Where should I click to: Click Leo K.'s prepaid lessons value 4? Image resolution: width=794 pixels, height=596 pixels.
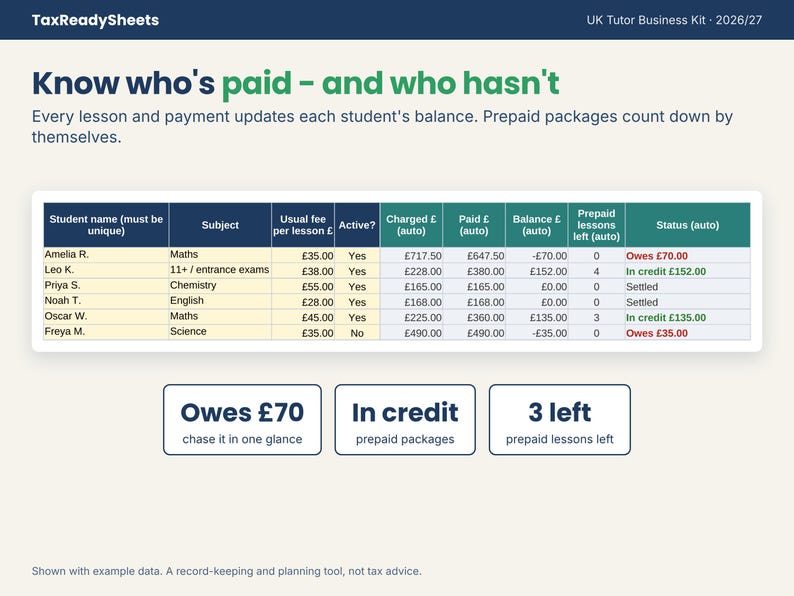coord(597,271)
